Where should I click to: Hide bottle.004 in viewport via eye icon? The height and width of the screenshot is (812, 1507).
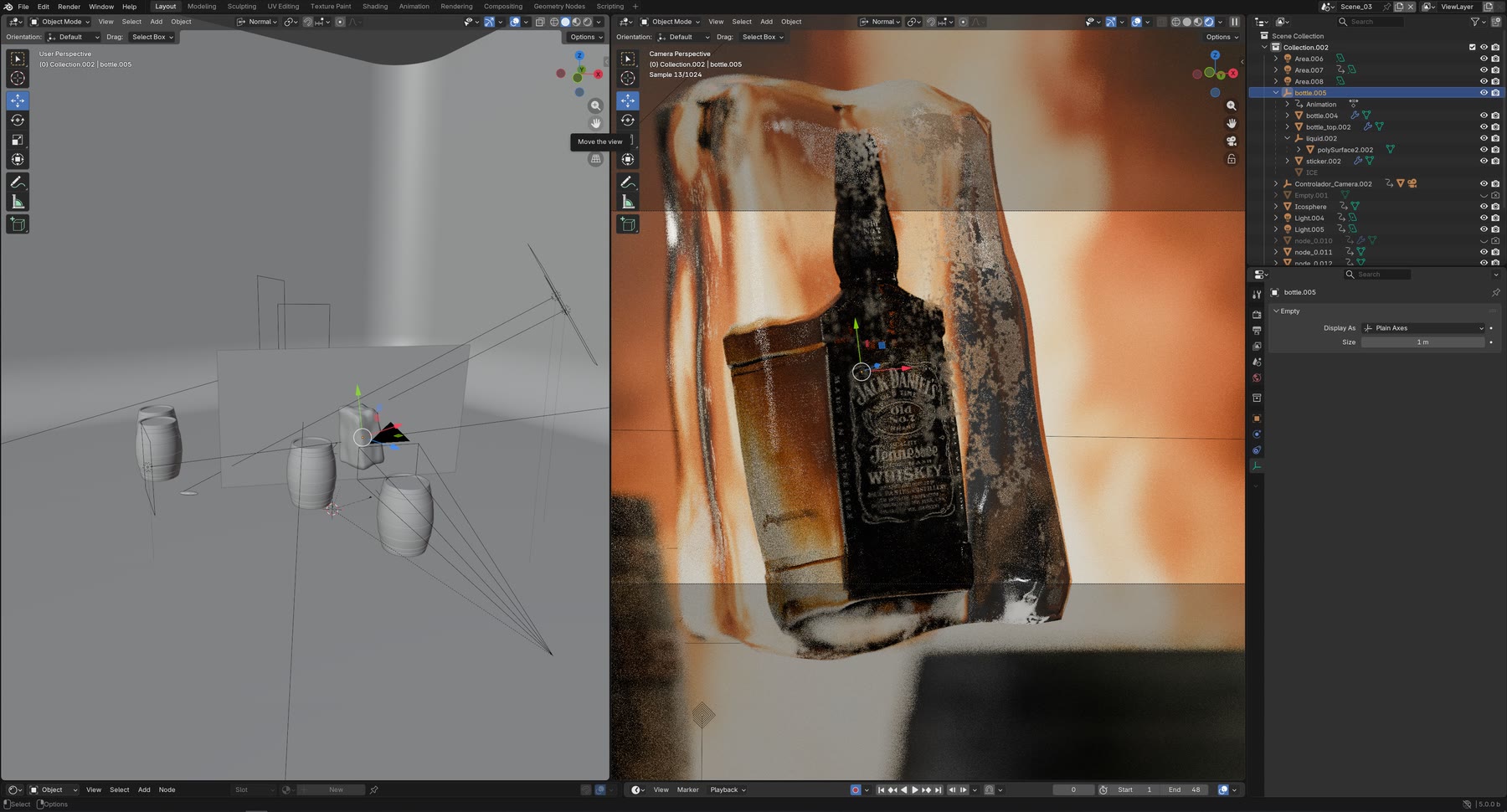click(1484, 116)
